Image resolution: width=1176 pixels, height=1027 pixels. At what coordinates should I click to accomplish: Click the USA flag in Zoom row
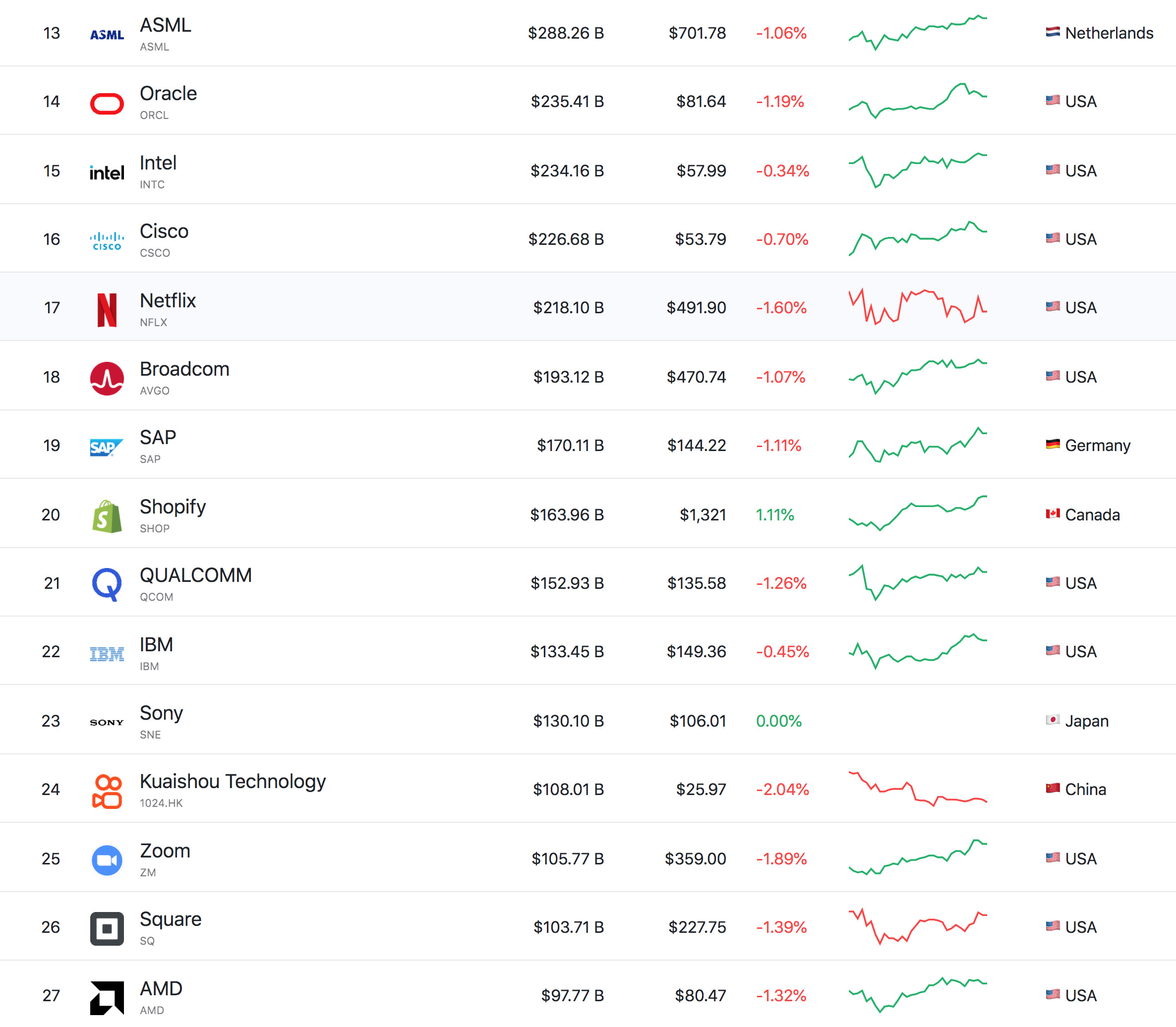click(1053, 857)
